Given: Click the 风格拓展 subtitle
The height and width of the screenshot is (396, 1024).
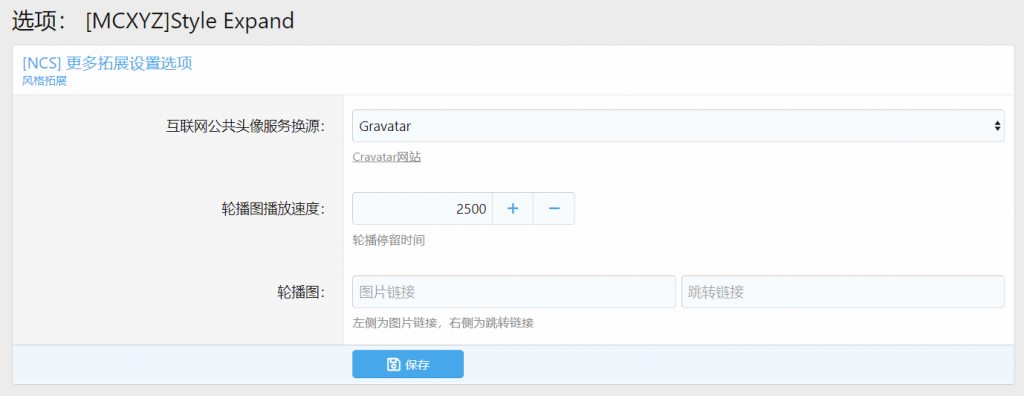Looking at the screenshot, I should point(44,82).
